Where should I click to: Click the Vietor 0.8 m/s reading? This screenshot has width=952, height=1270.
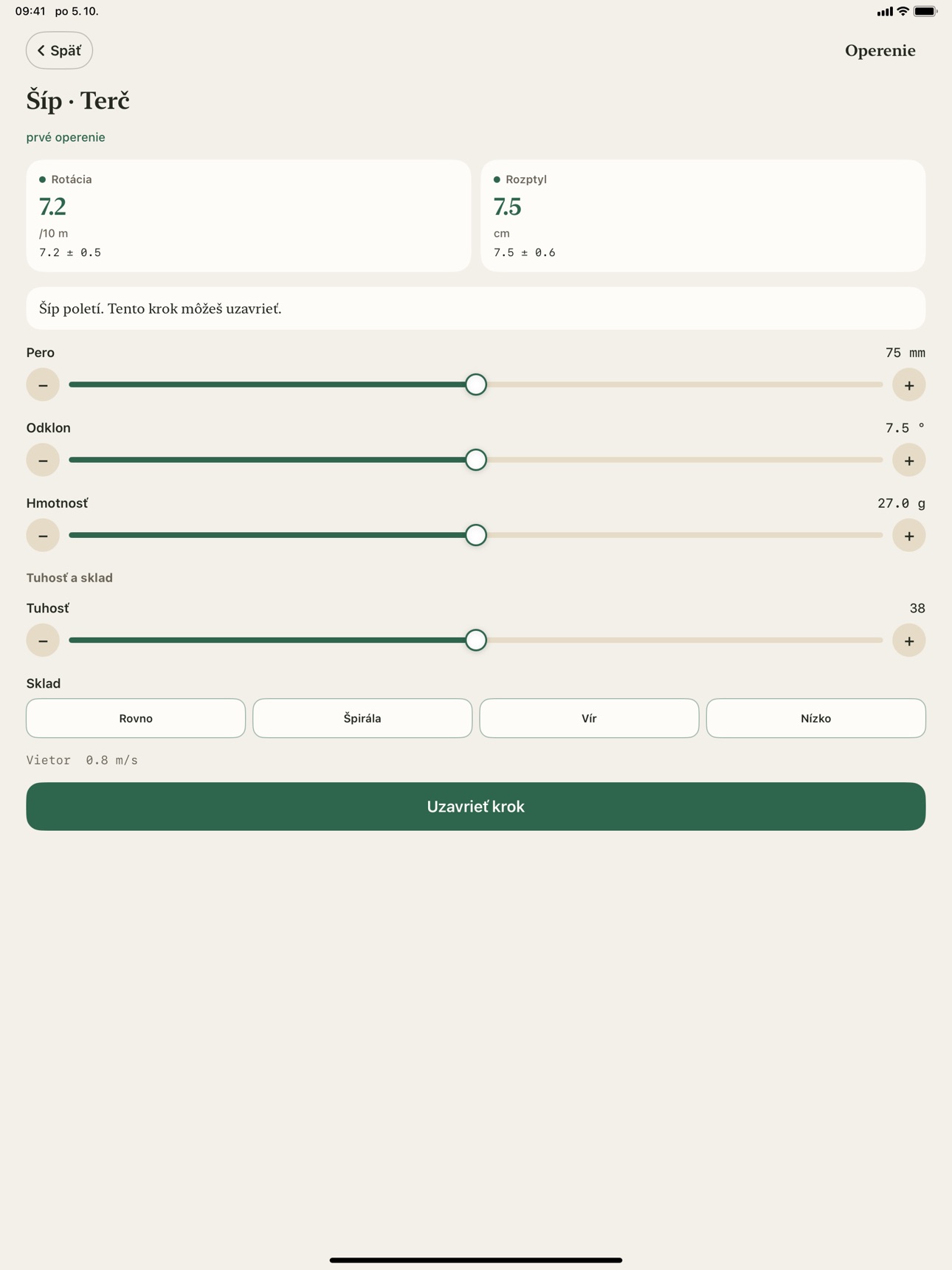(x=82, y=760)
